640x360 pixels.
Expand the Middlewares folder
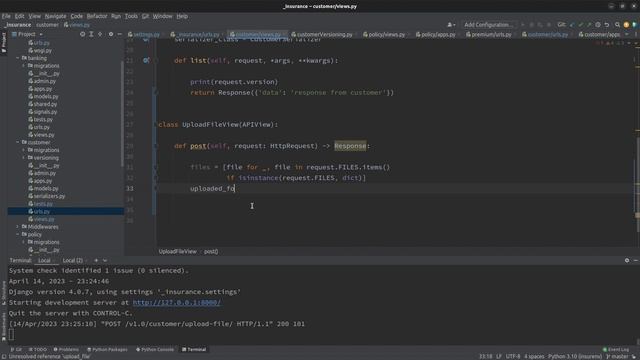click(18, 227)
